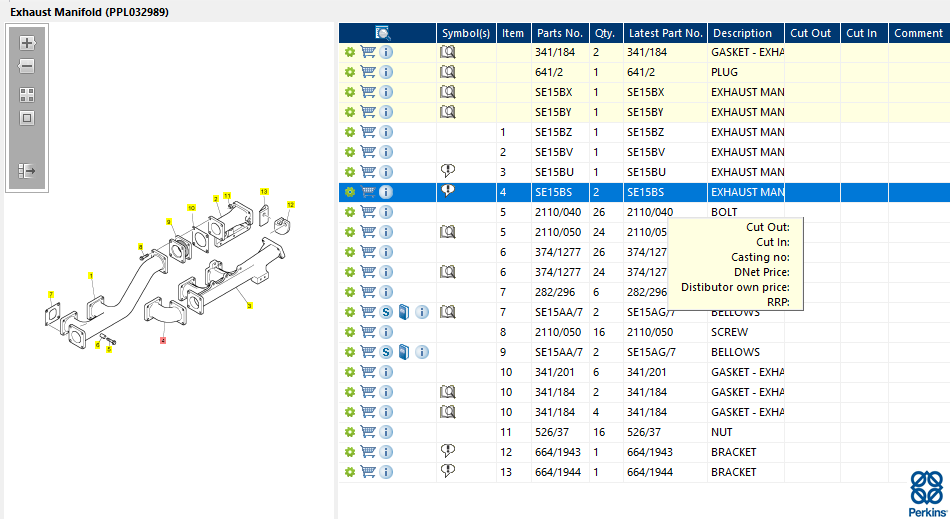950x519 pixels.
Task: Fit diagram to window using the square icon
Action: pos(27,118)
